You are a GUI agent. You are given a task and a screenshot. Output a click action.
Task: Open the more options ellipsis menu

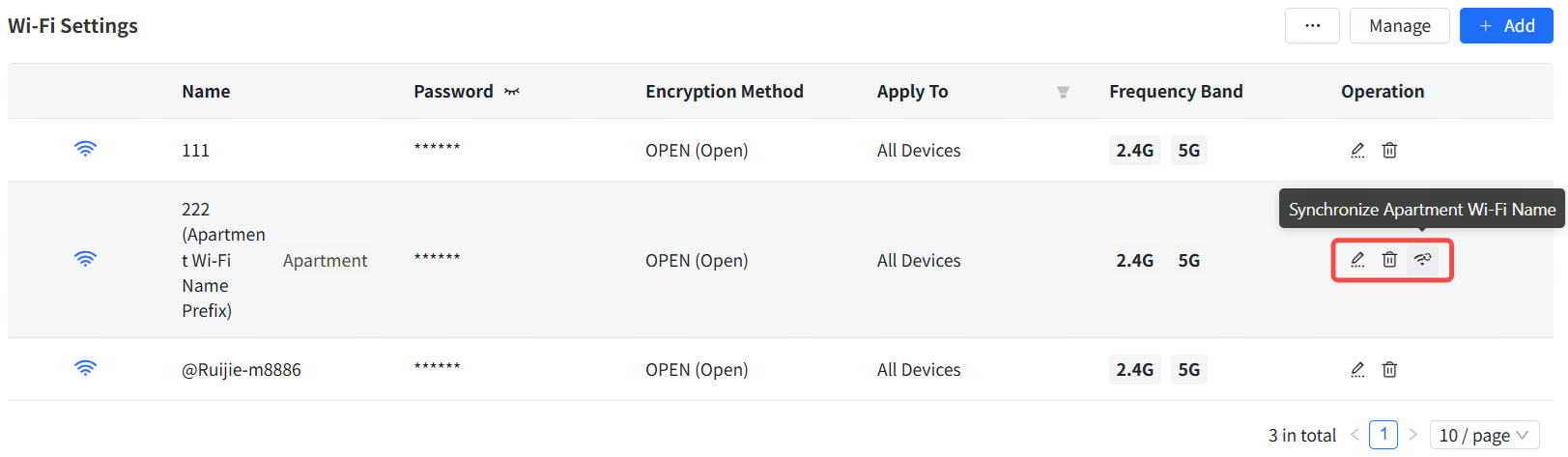[1312, 26]
